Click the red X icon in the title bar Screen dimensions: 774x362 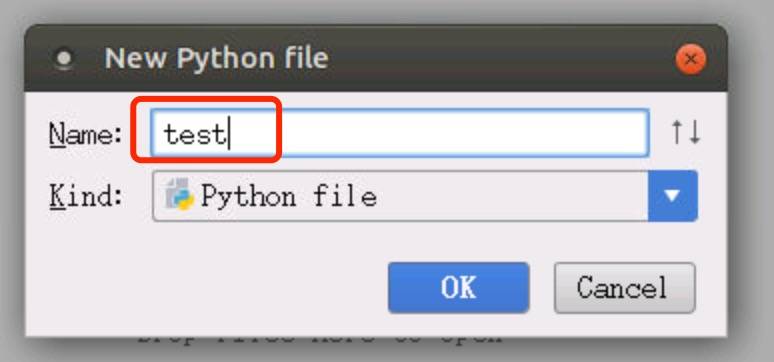tap(691, 59)
